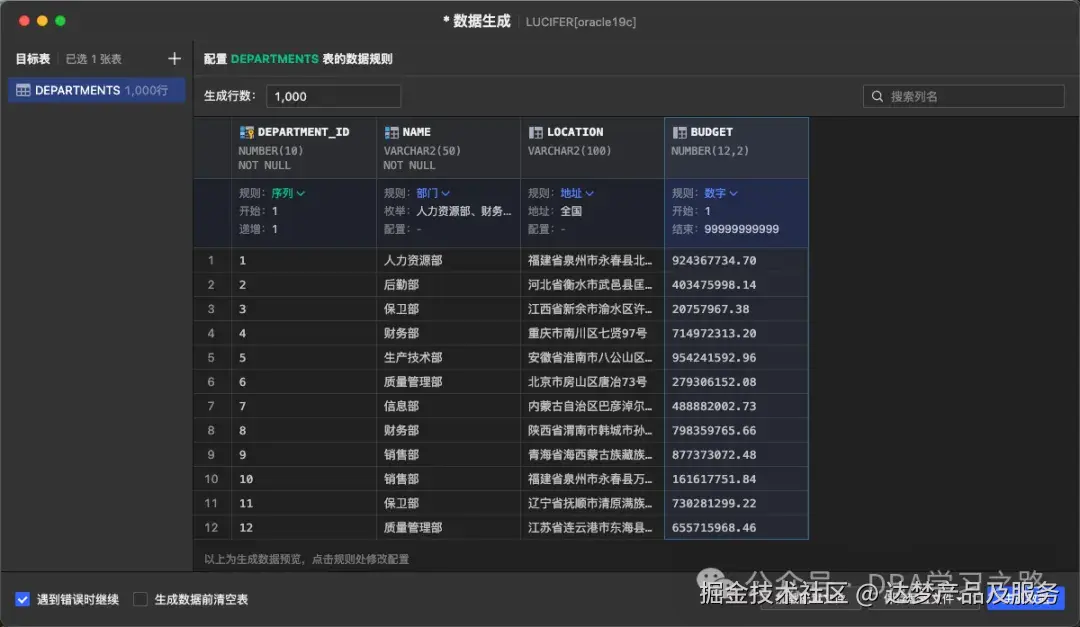Click the DEPARTMENT_ID column key icon

(x=247, y=132)
